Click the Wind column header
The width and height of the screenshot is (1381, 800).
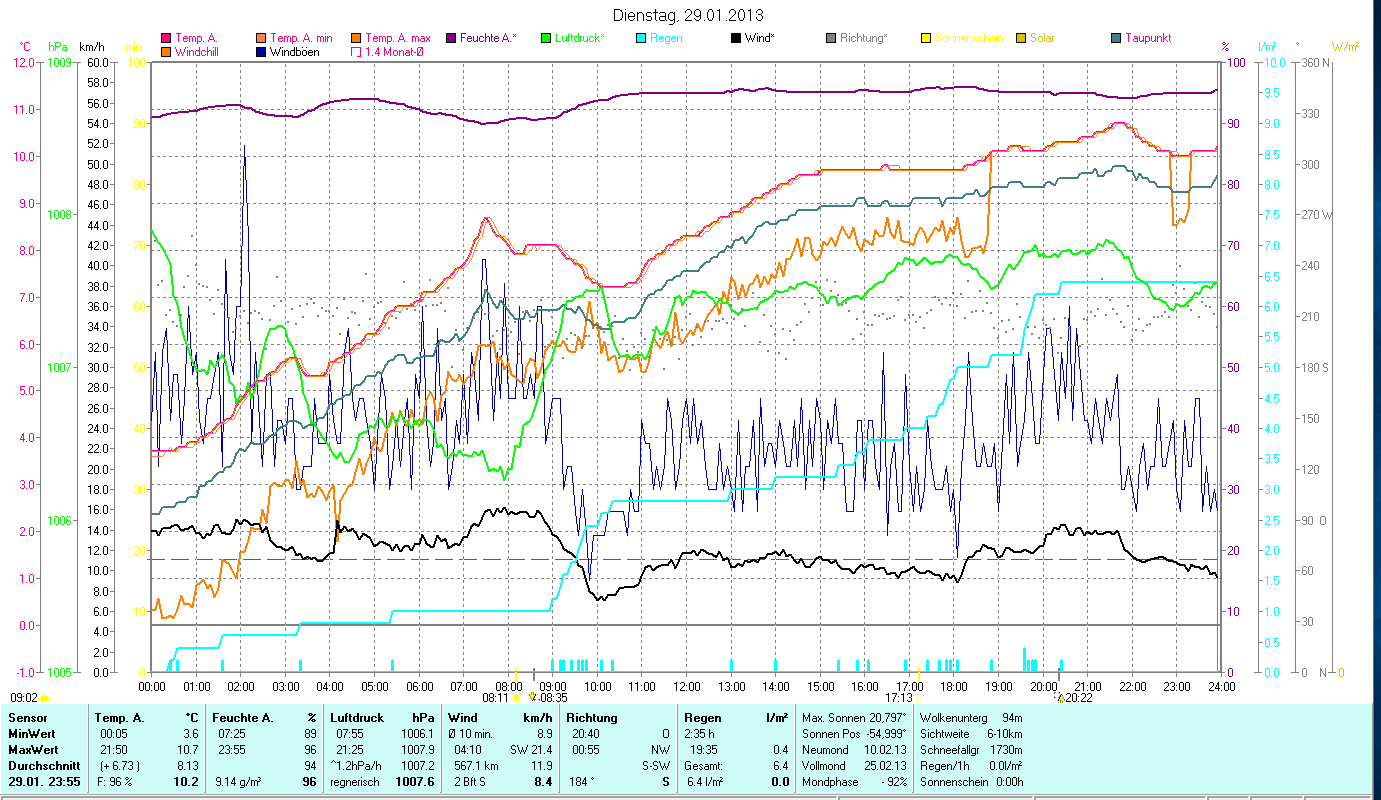coord(464,718)
